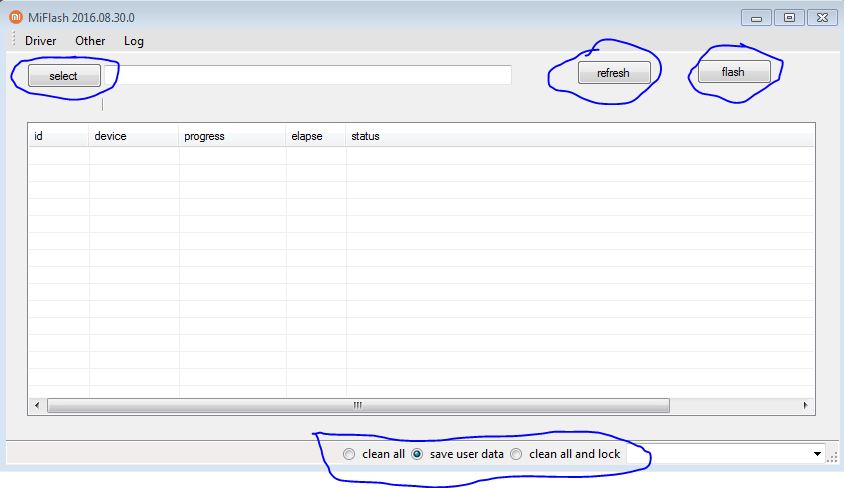The height and width of the screenshot is (488, 844).
Task: Expand the bottom script dropdown arrow
Action: coord(817,454)
